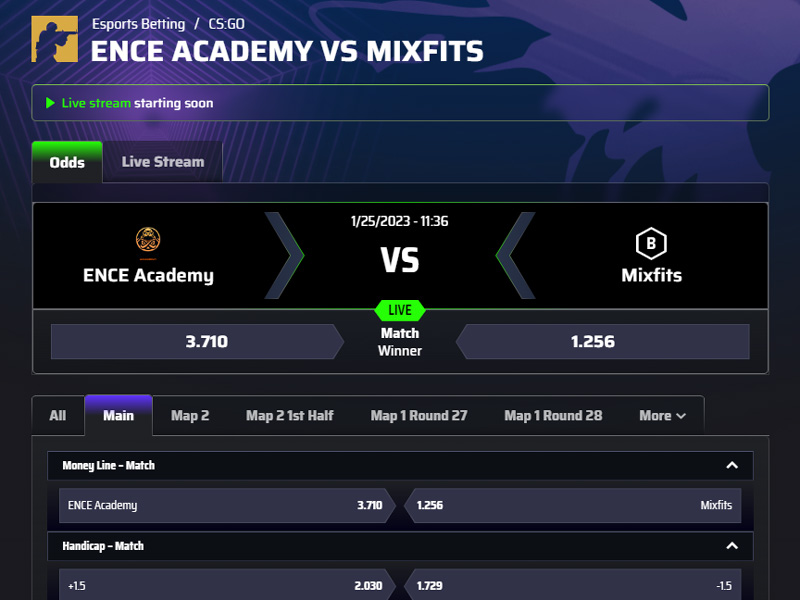Select the Map 1 Round 28 tab
The image size is (800, 600).
[553, 416]
